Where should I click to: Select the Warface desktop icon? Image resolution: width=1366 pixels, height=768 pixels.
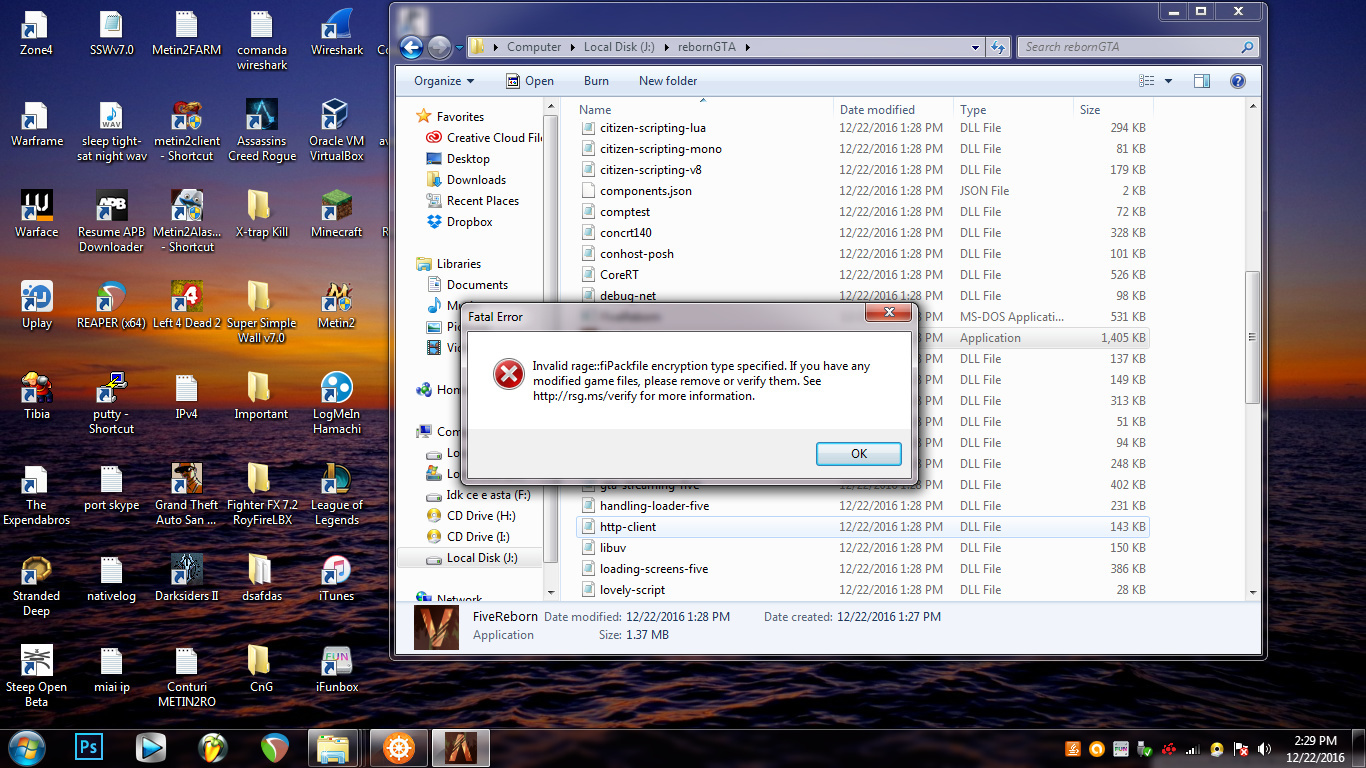[37, 214]
